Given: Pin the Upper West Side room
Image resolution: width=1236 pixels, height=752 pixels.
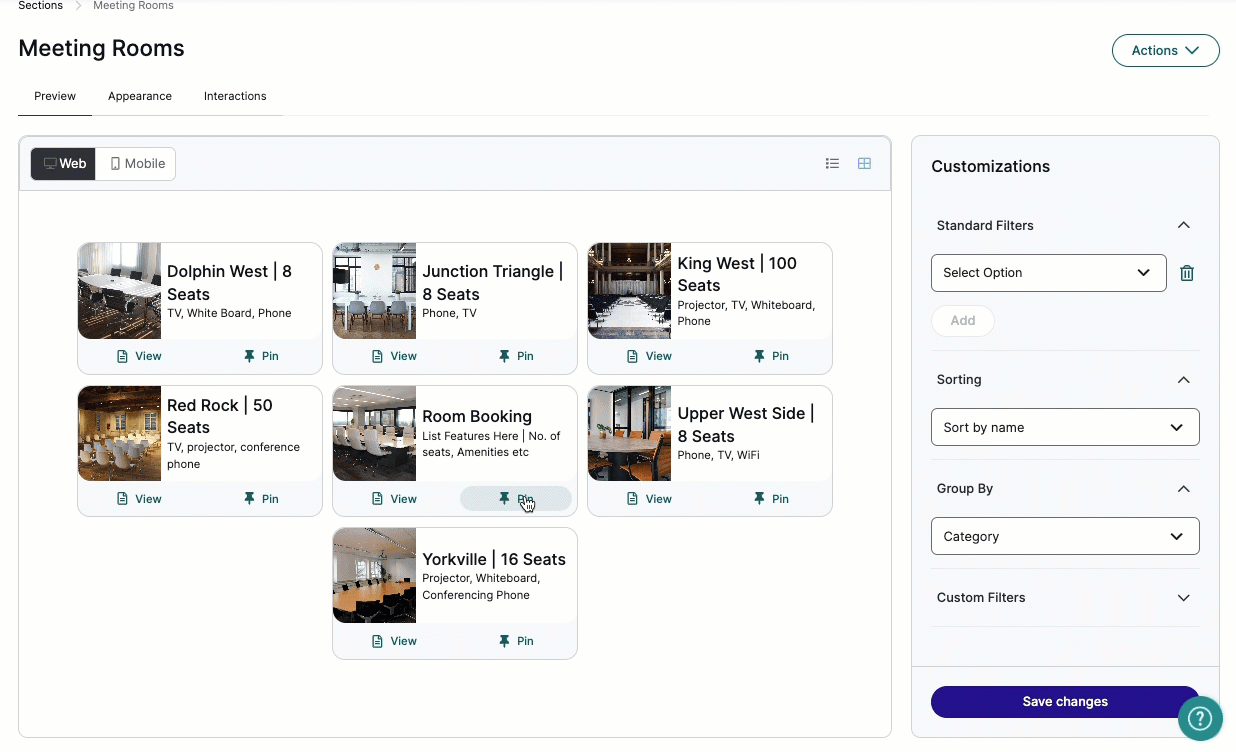Looking at the screenshot, I should point(771,498).
